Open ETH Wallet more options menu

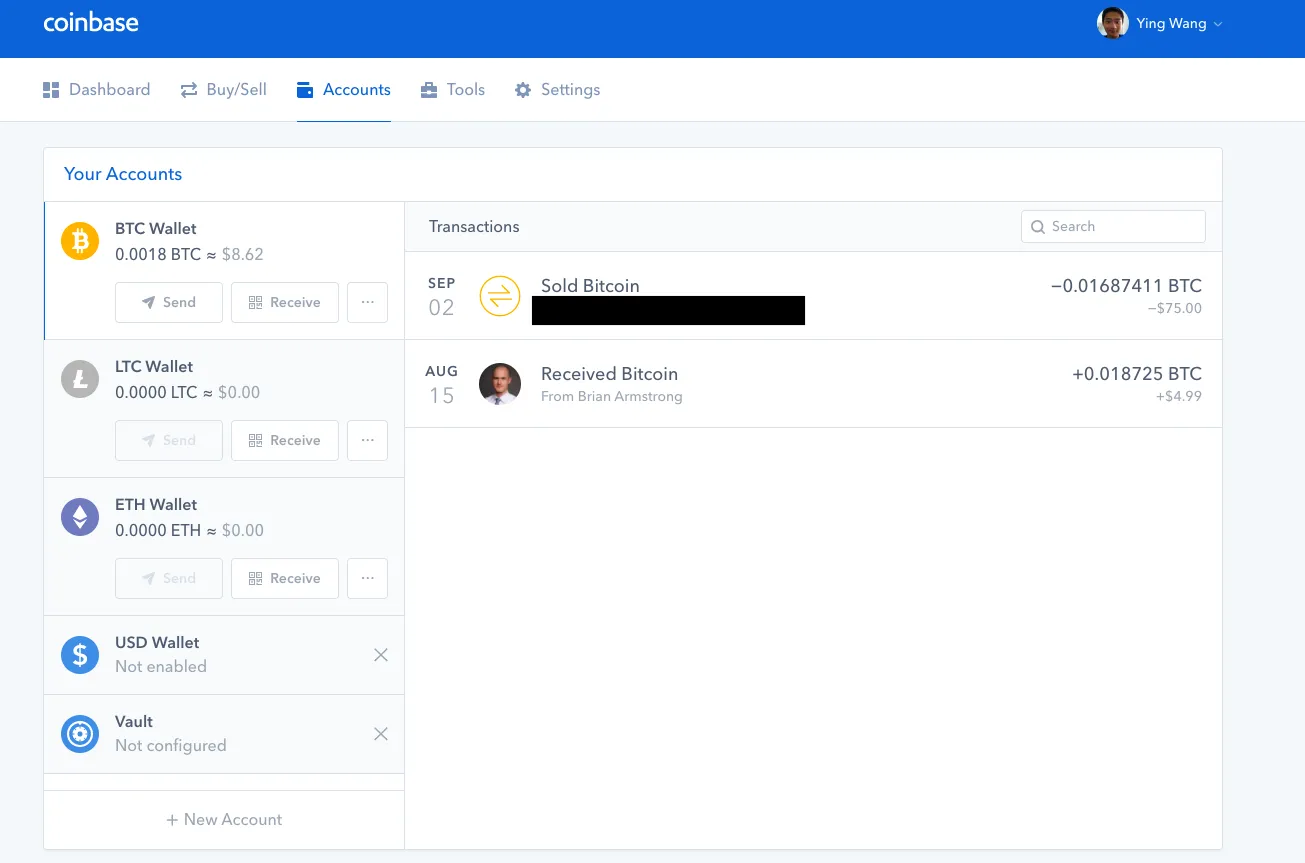367,578
